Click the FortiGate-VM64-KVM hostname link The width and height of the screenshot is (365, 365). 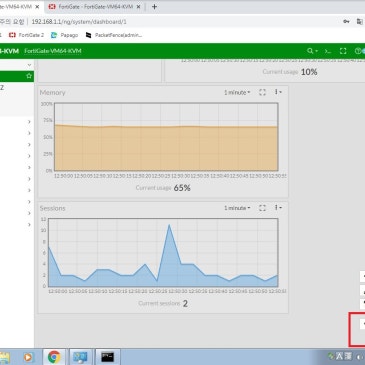(x=53, y=51)
